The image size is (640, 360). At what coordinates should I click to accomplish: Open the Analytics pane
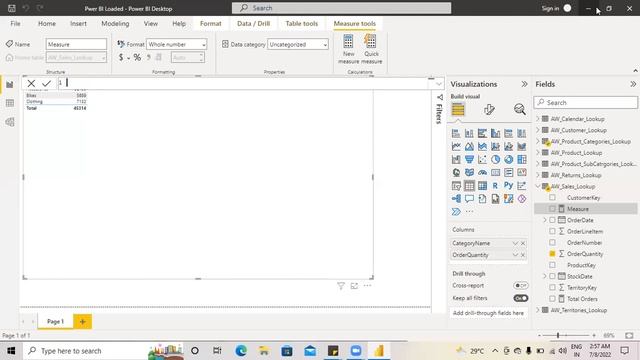[x=519, y=109]
